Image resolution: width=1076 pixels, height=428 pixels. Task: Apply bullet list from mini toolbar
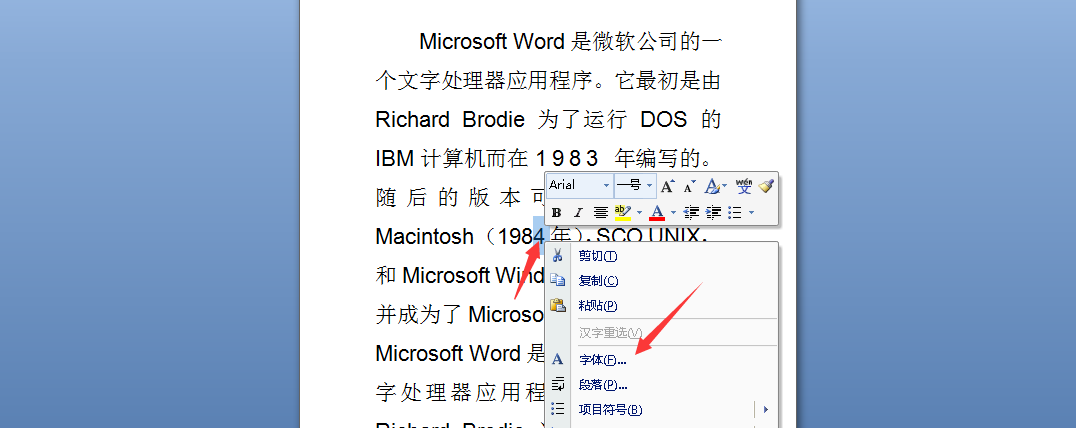pyautogui.click(x=734, y=213)
